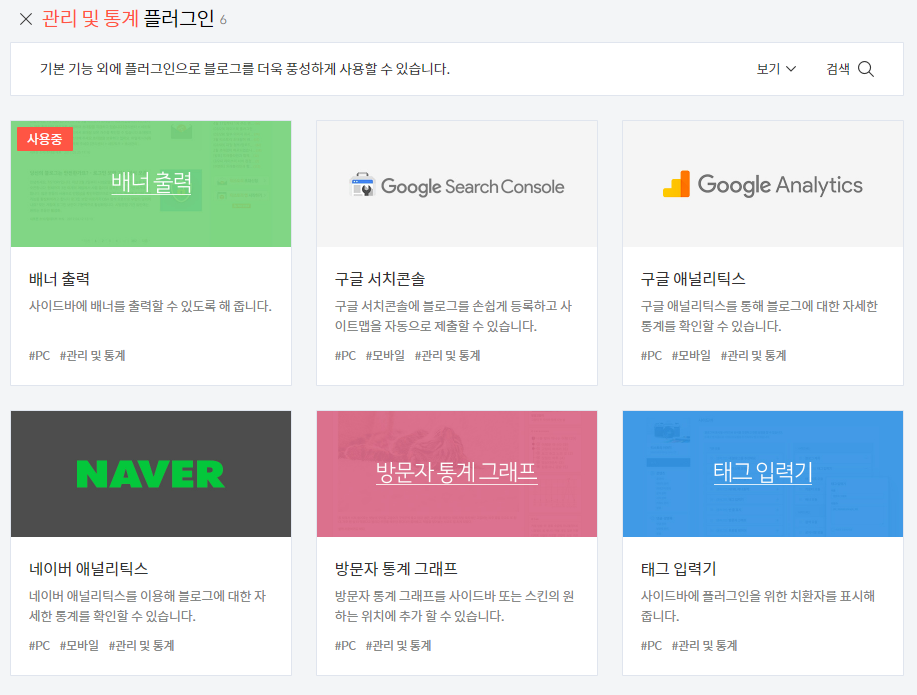Select the 배너 출력 card title
Screen dimensions: 917x695
click(x=59, y=279)
